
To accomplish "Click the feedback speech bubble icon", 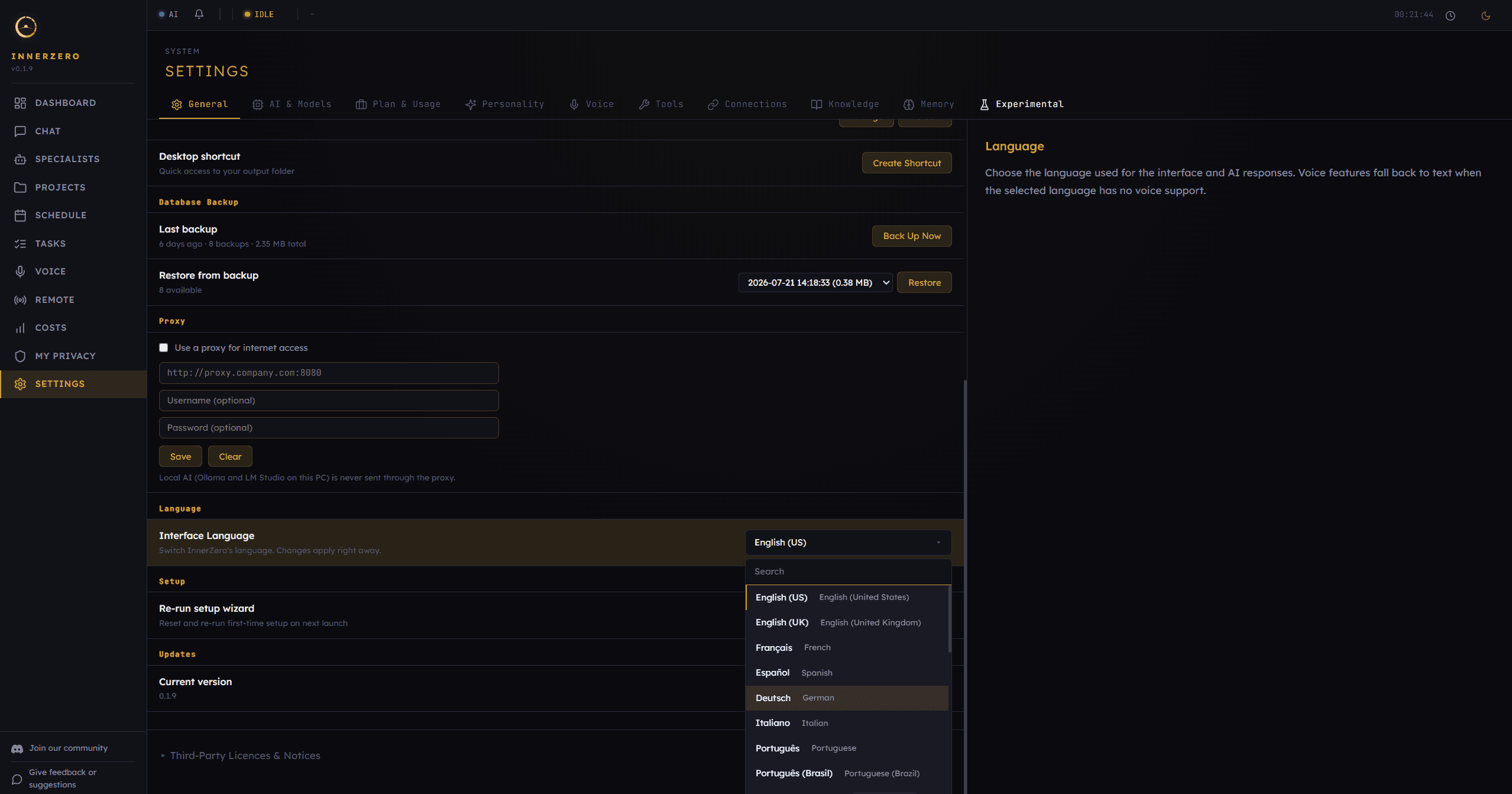I will coord(17,779).
